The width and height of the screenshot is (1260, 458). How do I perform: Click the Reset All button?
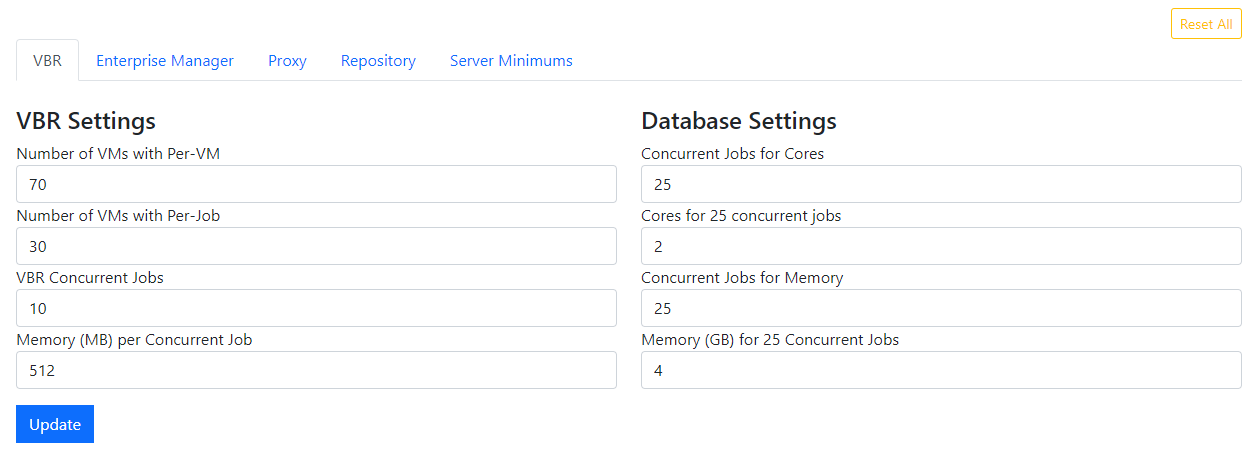tap(1205, 24)
